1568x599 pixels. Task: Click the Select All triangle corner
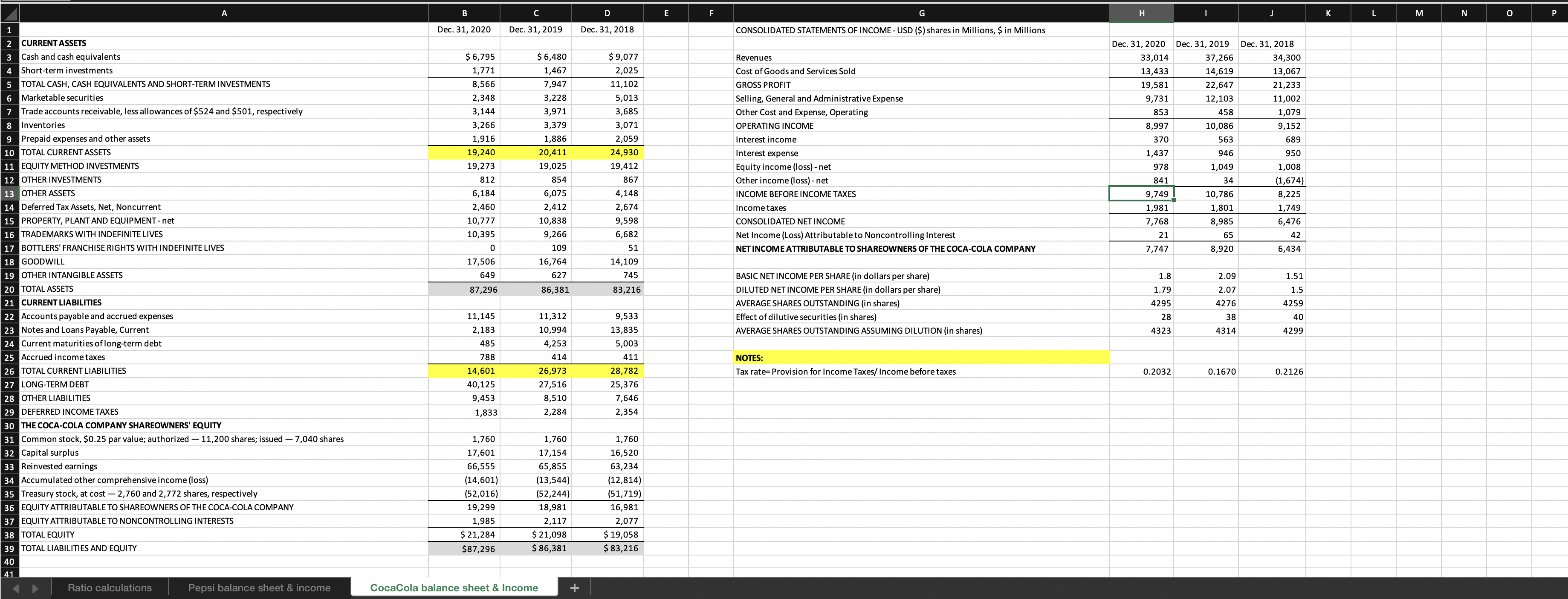pos(9,13)
